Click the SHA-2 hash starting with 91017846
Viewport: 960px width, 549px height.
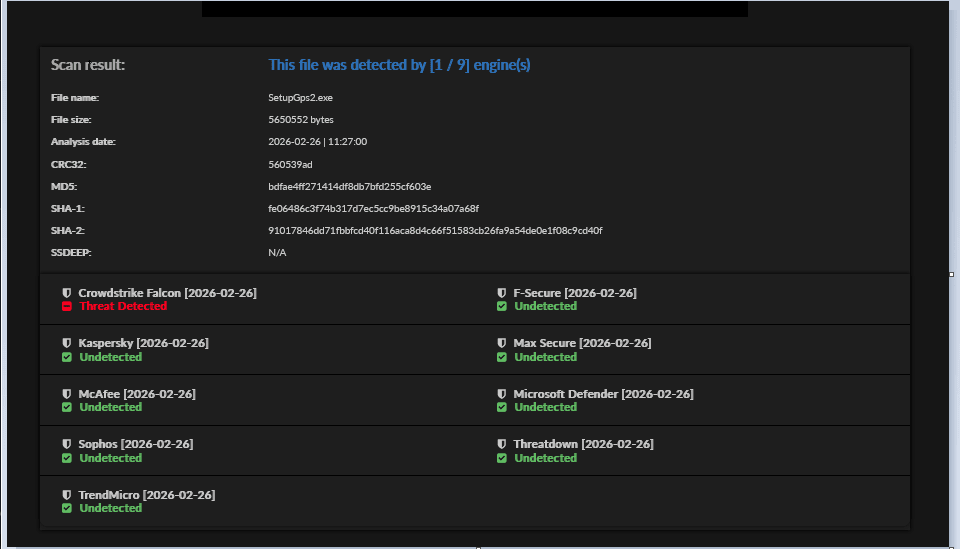coord(435,230)
